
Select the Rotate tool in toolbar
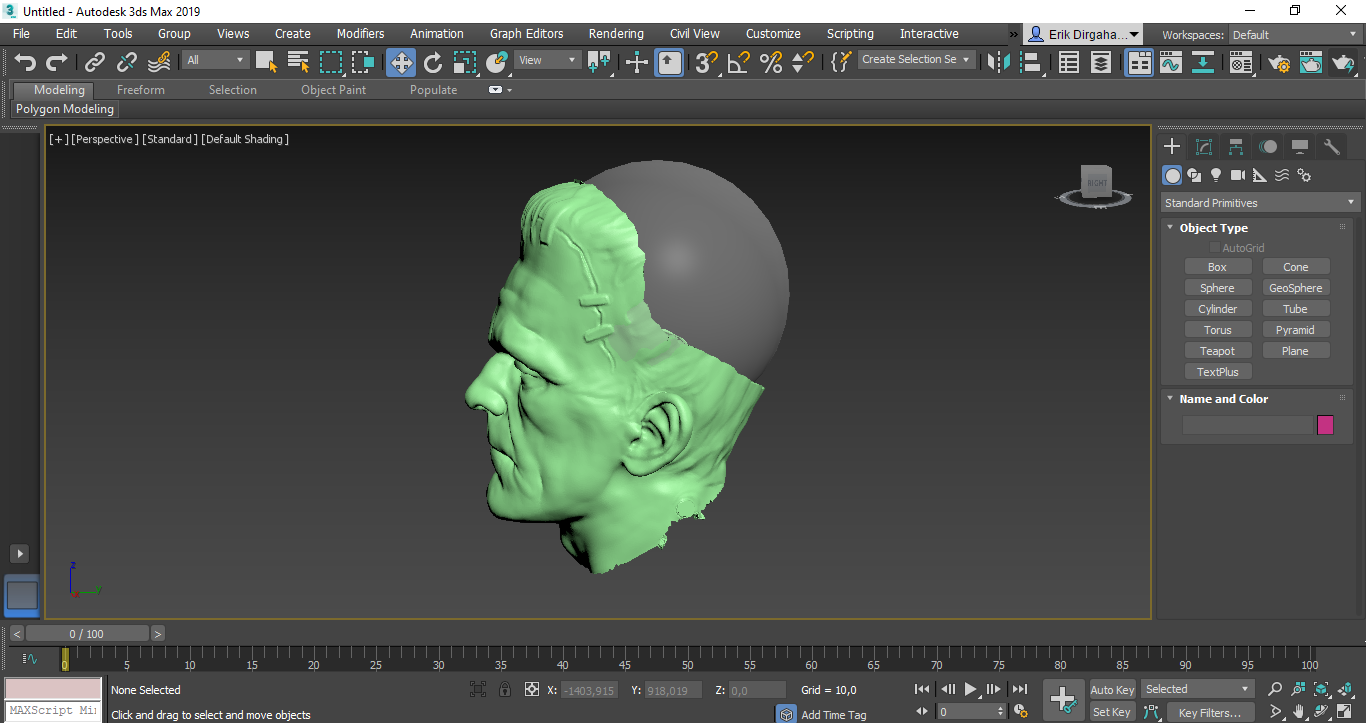click(432, 62)
